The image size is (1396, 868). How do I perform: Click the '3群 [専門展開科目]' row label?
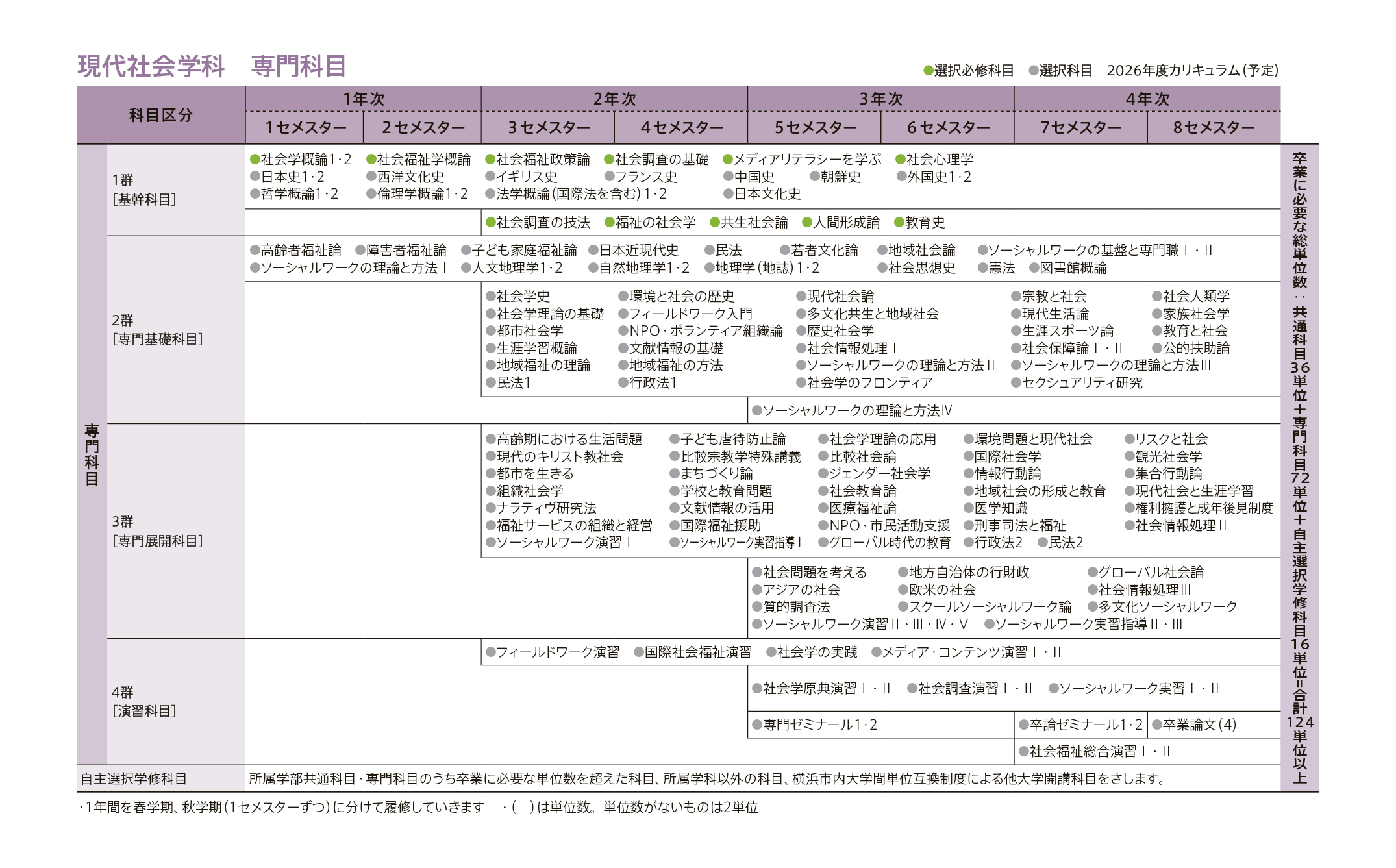157,531
